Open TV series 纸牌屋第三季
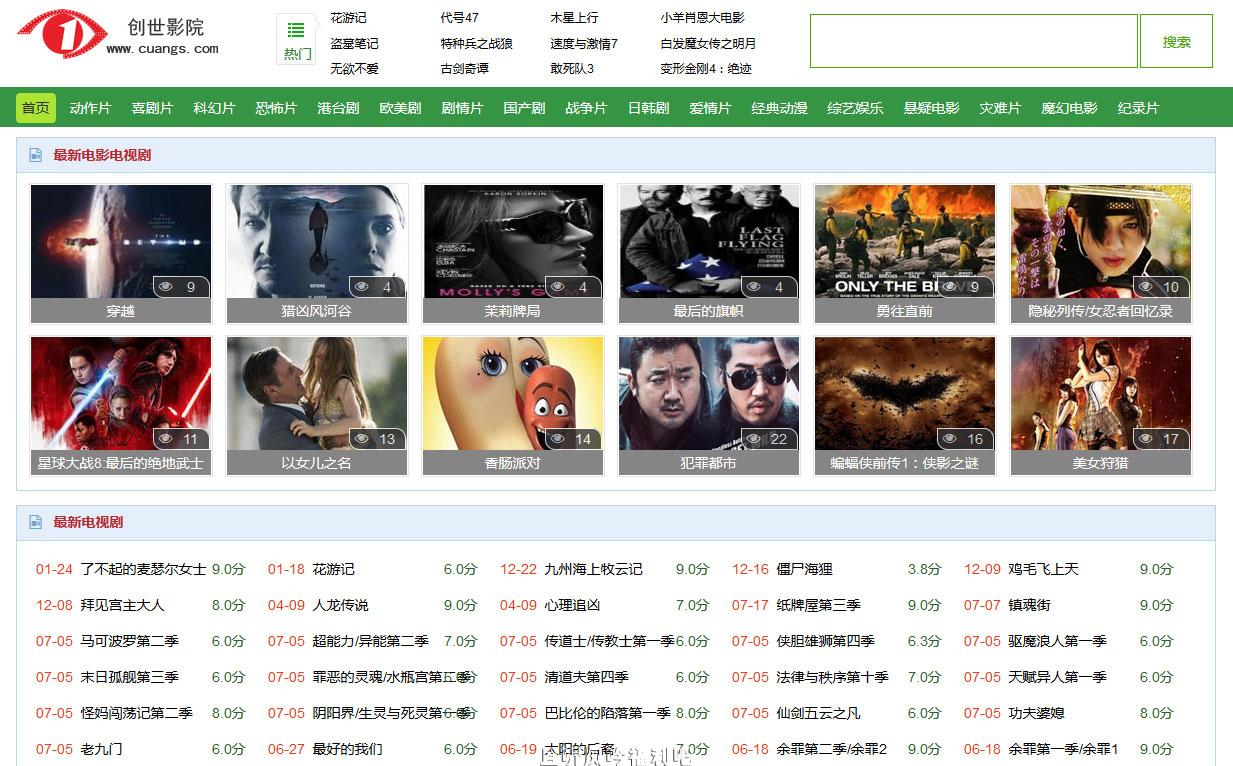Screen dimensions: 1233x766 click(x=818, y=605)
